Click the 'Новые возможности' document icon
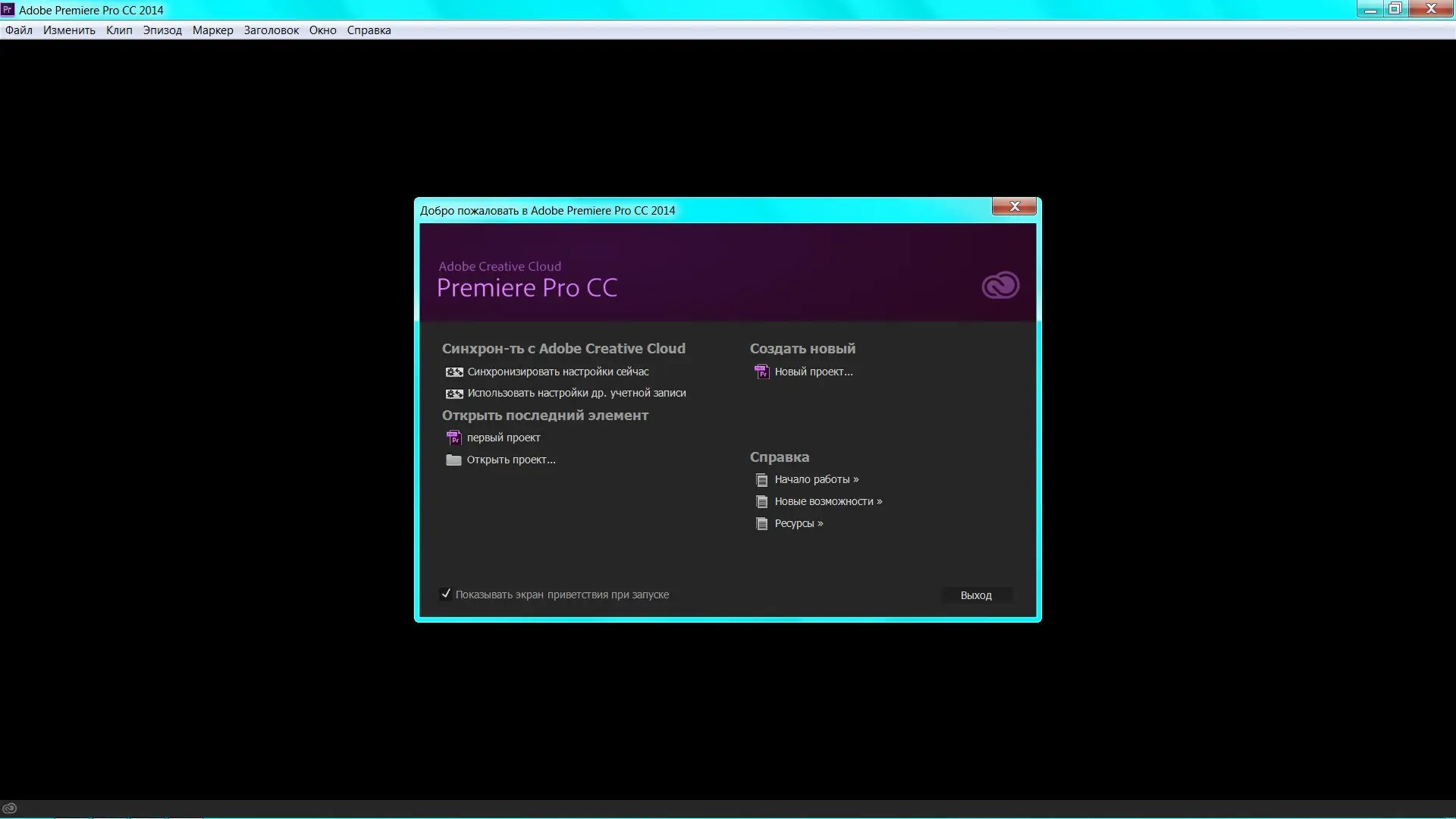 (x=761, y=502)
